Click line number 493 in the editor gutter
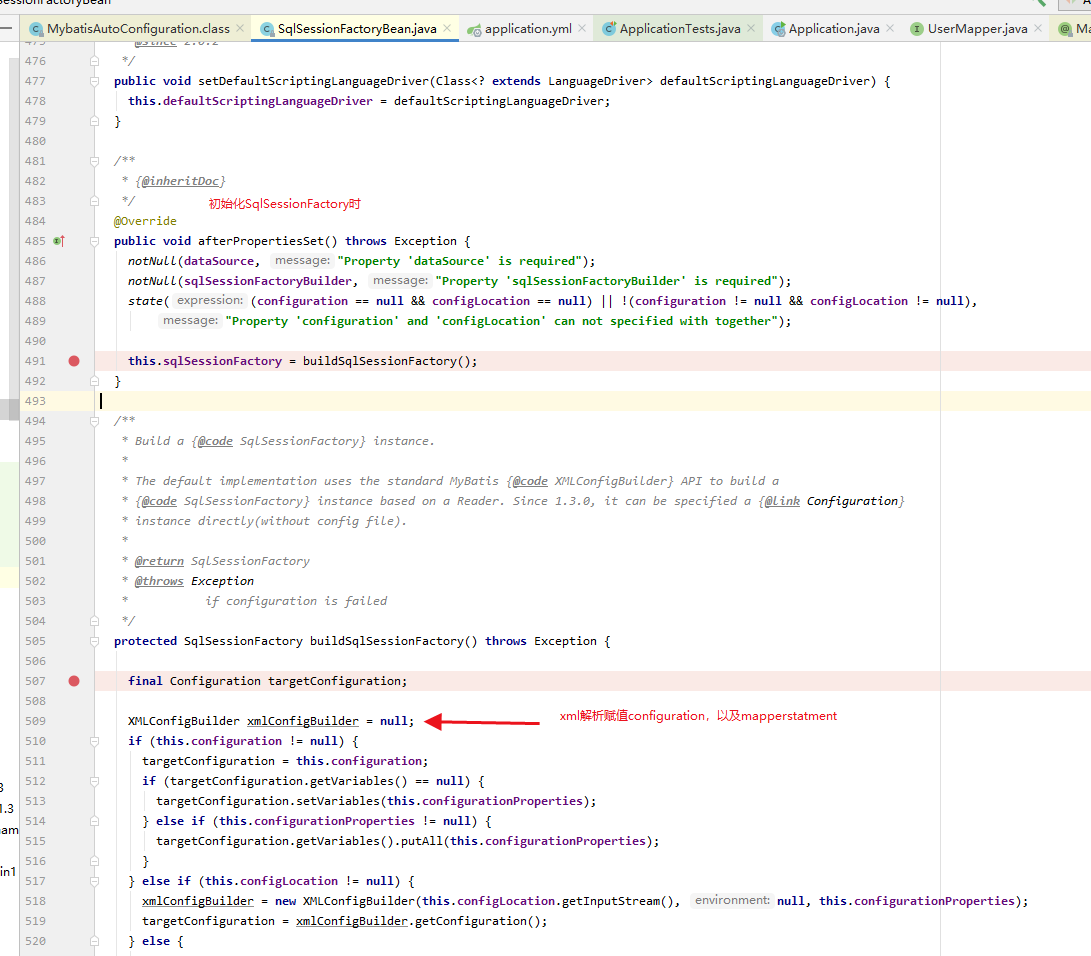Image resolution: width=1091 pixels, height=956 pixels. (x=35, y=400)
